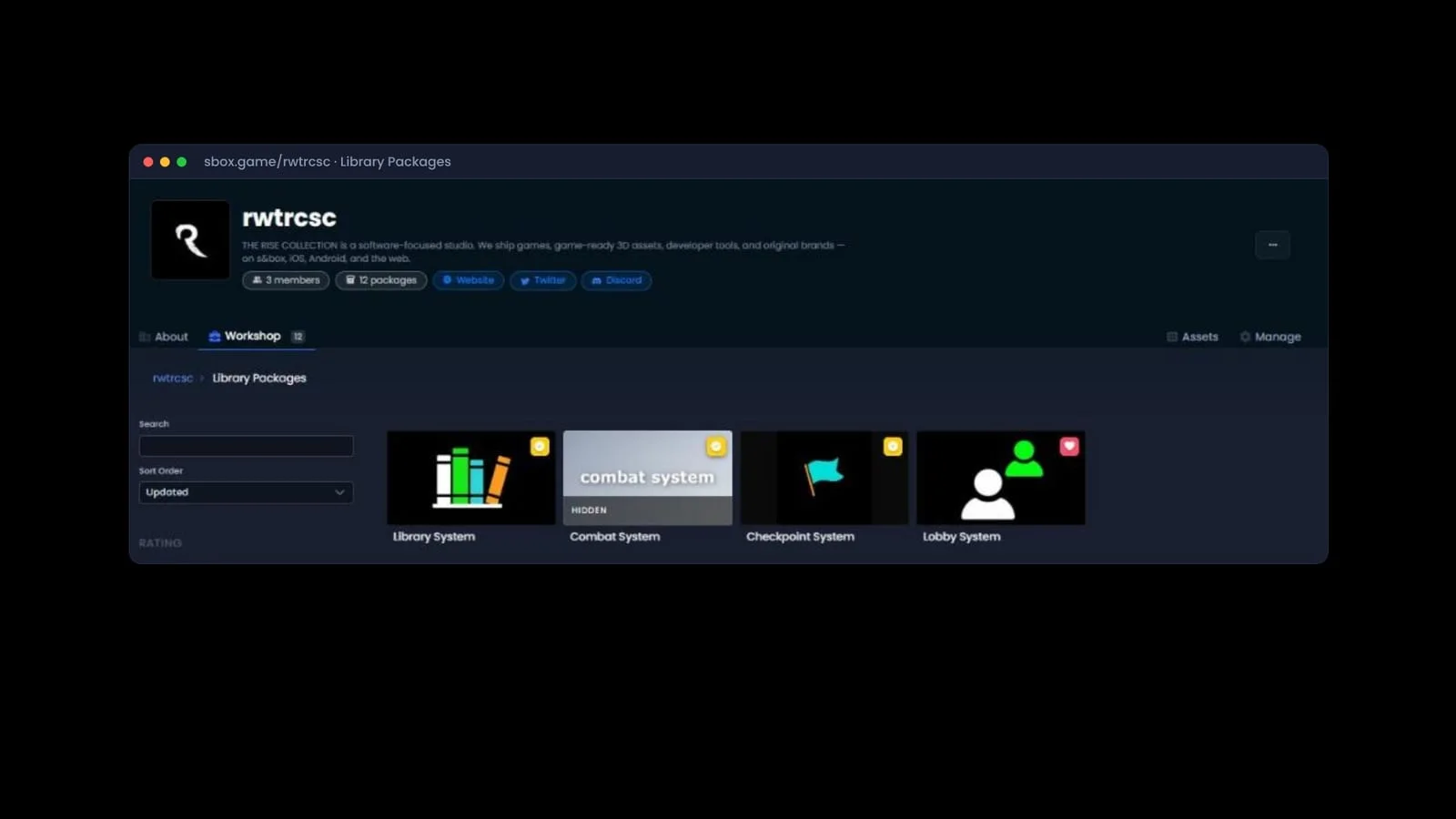
Task: Switch to the About tab
Action: click(x=164, y=337)
